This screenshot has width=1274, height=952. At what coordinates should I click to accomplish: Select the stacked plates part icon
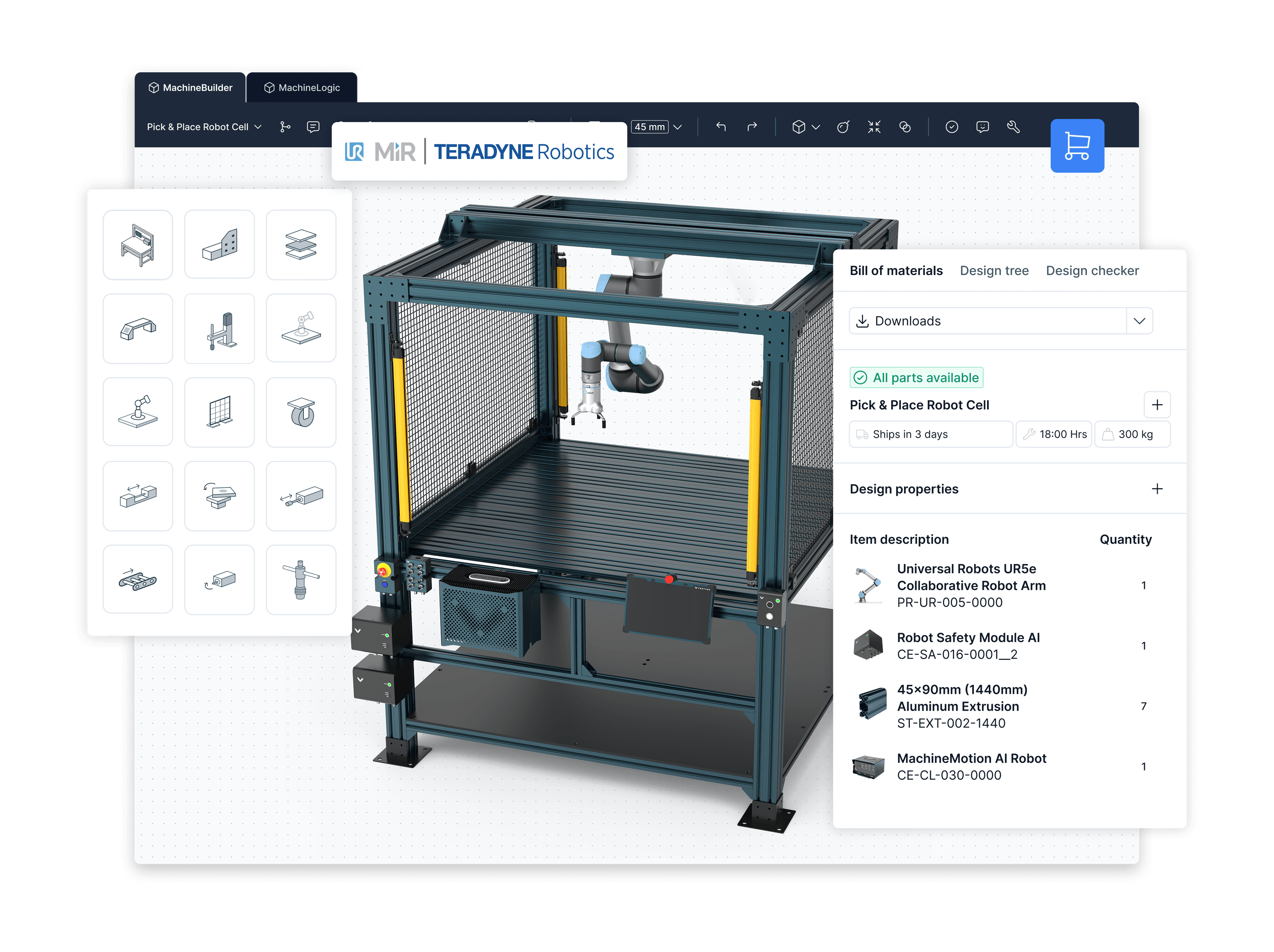301,245
